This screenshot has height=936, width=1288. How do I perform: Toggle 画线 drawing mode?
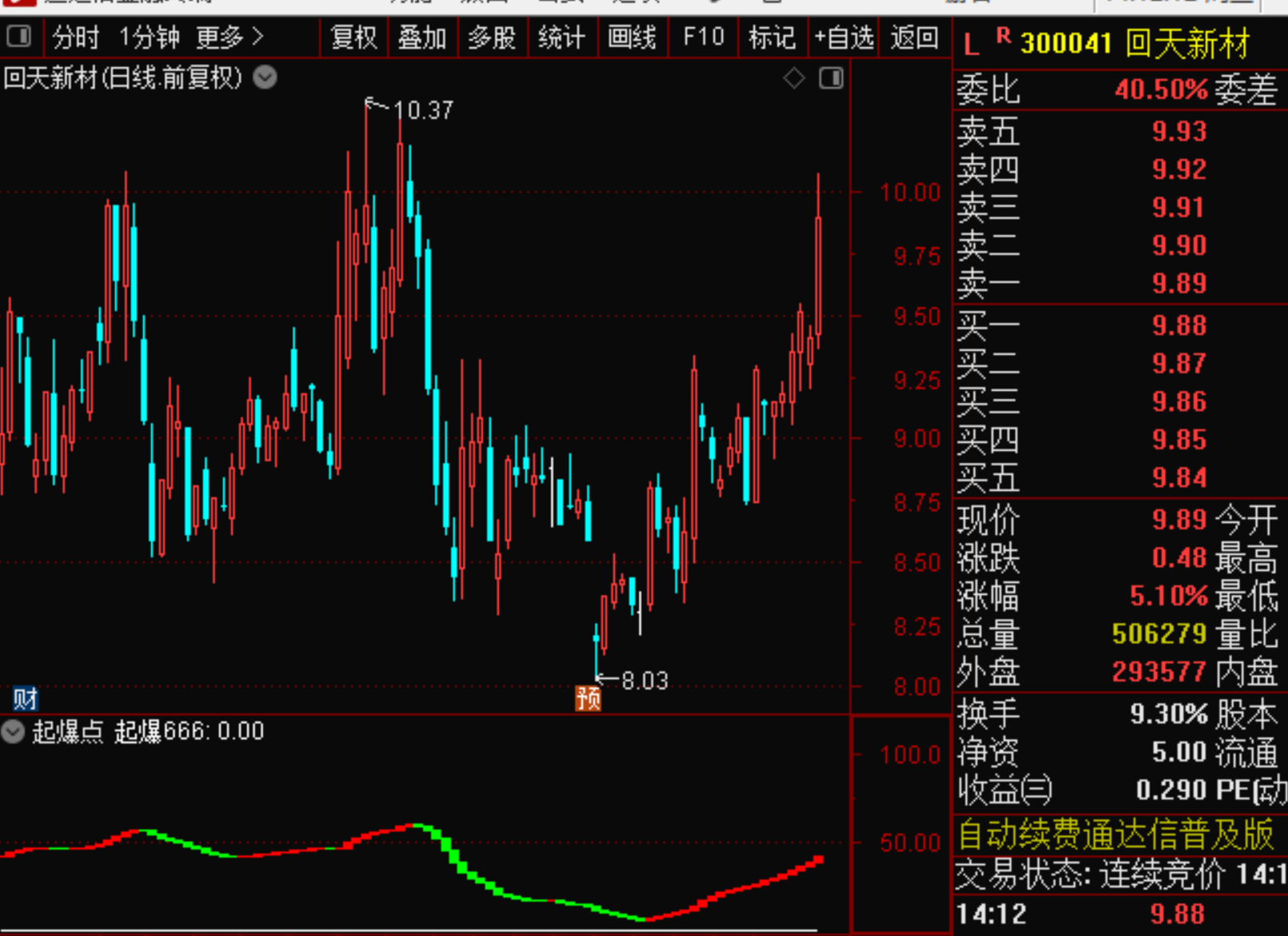(632, 37)
